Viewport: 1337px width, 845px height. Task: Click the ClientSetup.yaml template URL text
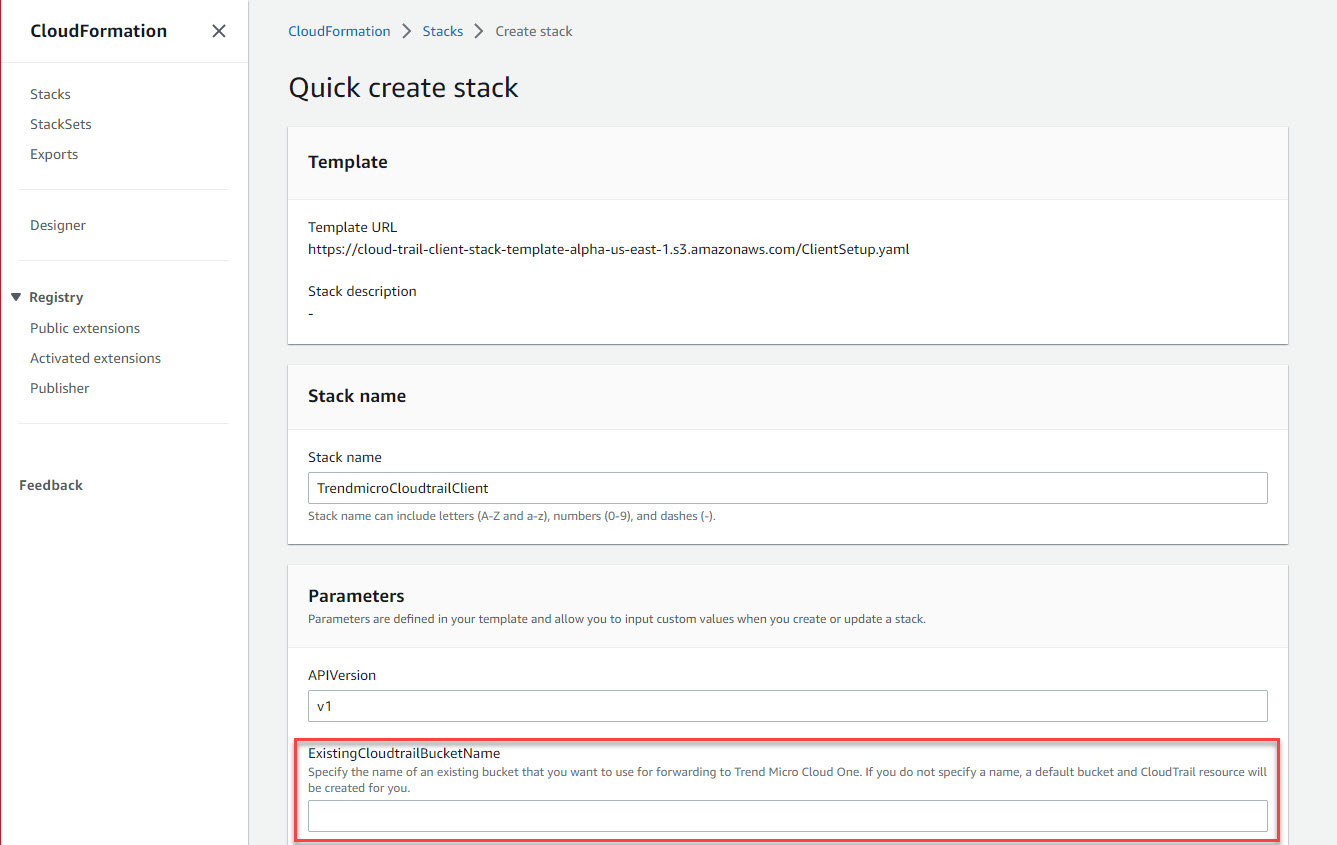pyautogui.click(x=608, y=249)
